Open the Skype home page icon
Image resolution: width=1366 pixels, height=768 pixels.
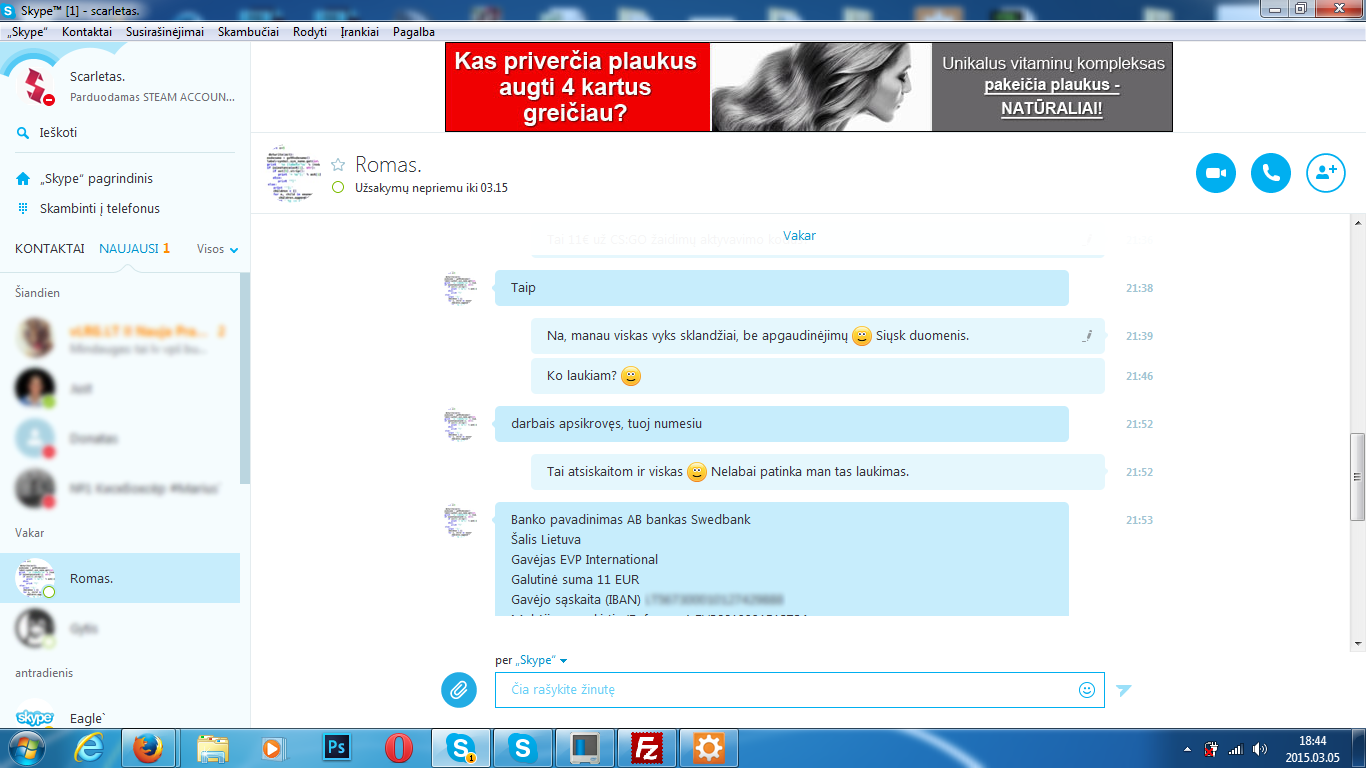pos(23,179)
